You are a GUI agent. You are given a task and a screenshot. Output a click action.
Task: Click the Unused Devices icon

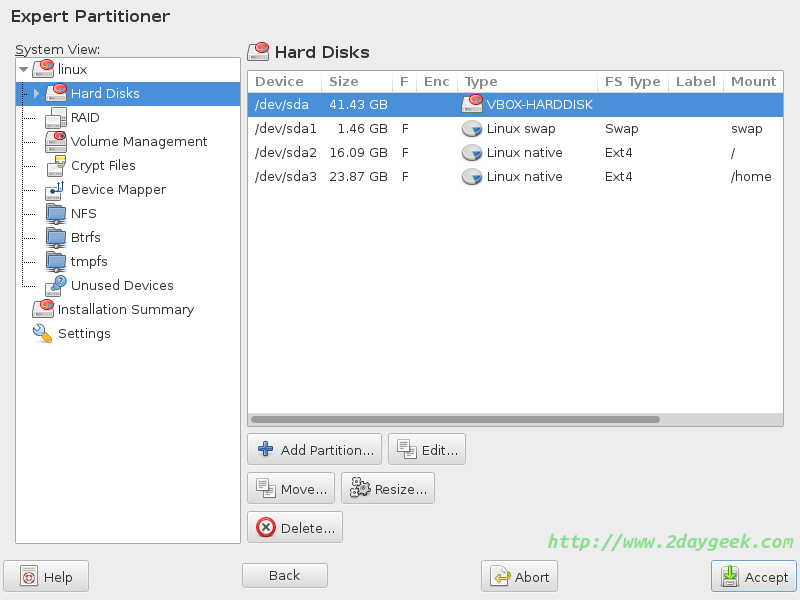click(56, 286)
